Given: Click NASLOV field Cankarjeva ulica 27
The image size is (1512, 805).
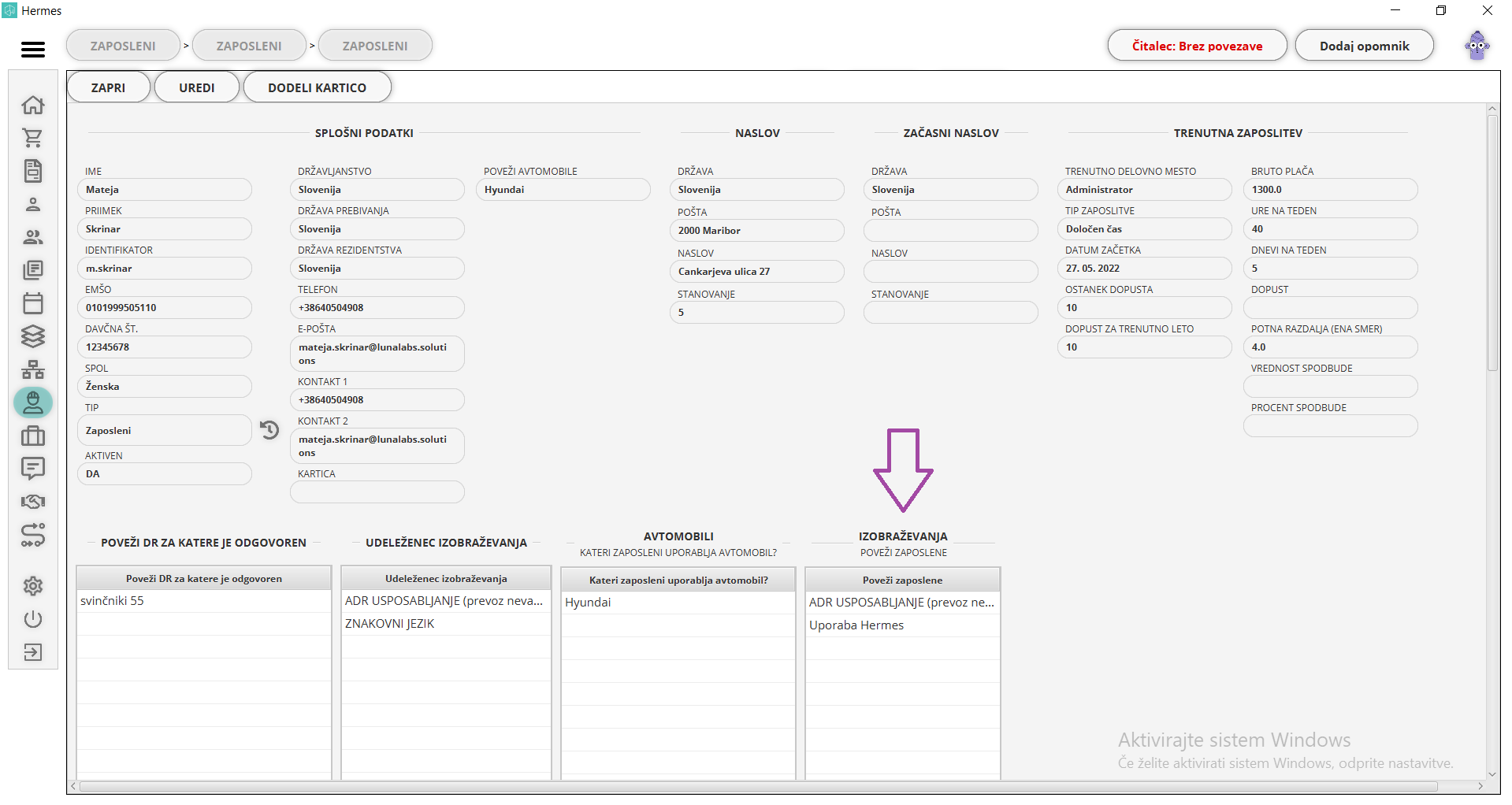Looking at the screenshot, I should coord(757,272).
